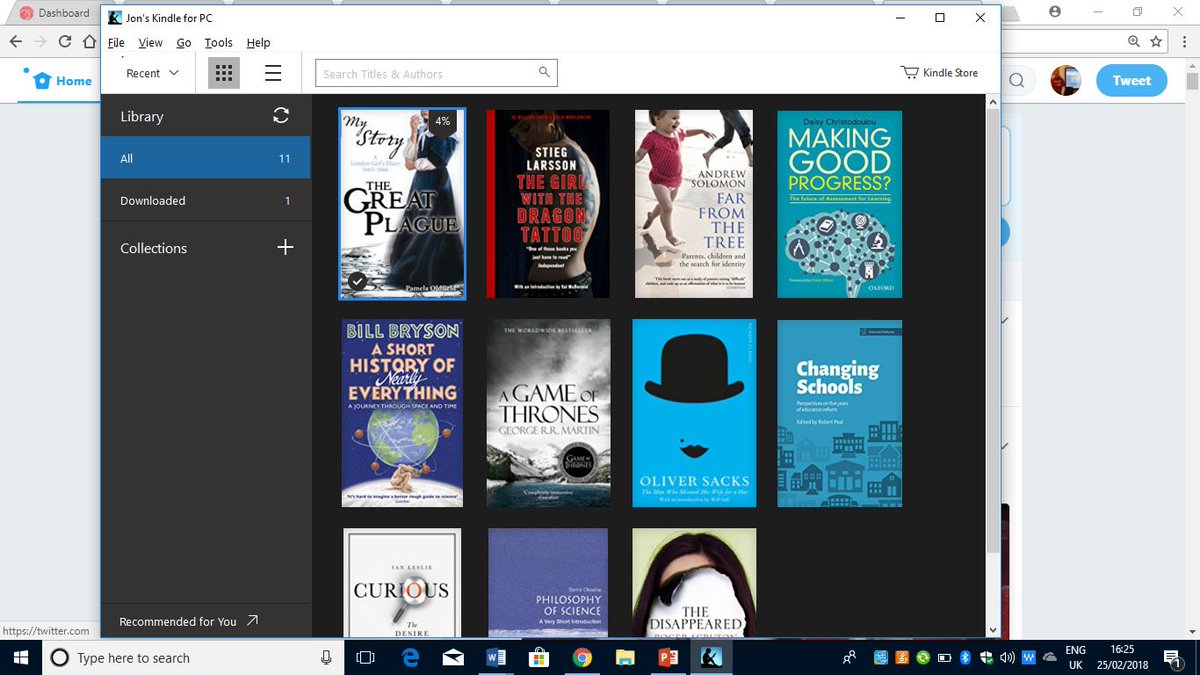Switch Kindle library to grid view
Image resolution: width=1200 pixels, height=675 pixels.
(224, 73)
